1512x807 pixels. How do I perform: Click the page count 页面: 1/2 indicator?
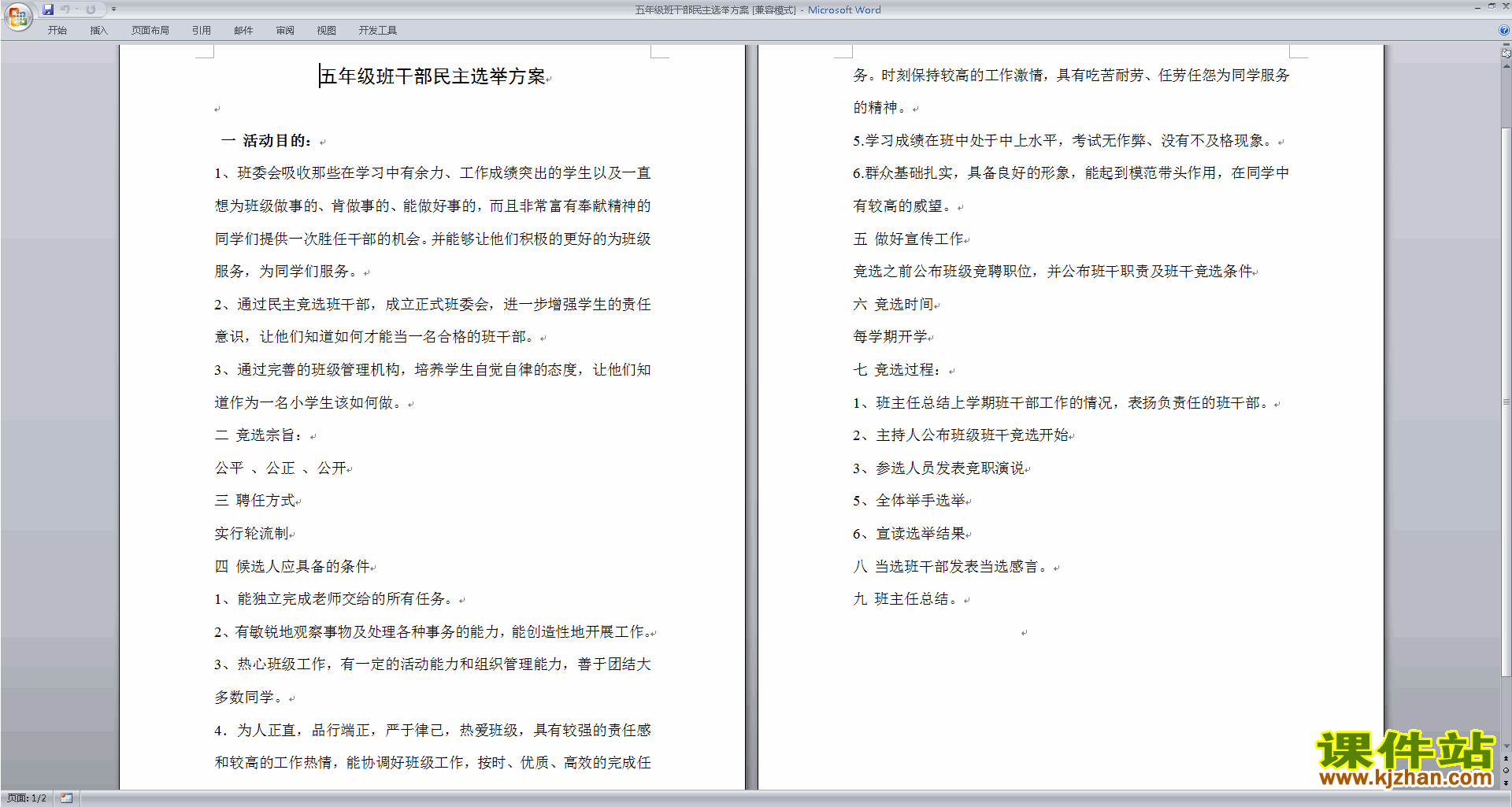click(26, 798)
